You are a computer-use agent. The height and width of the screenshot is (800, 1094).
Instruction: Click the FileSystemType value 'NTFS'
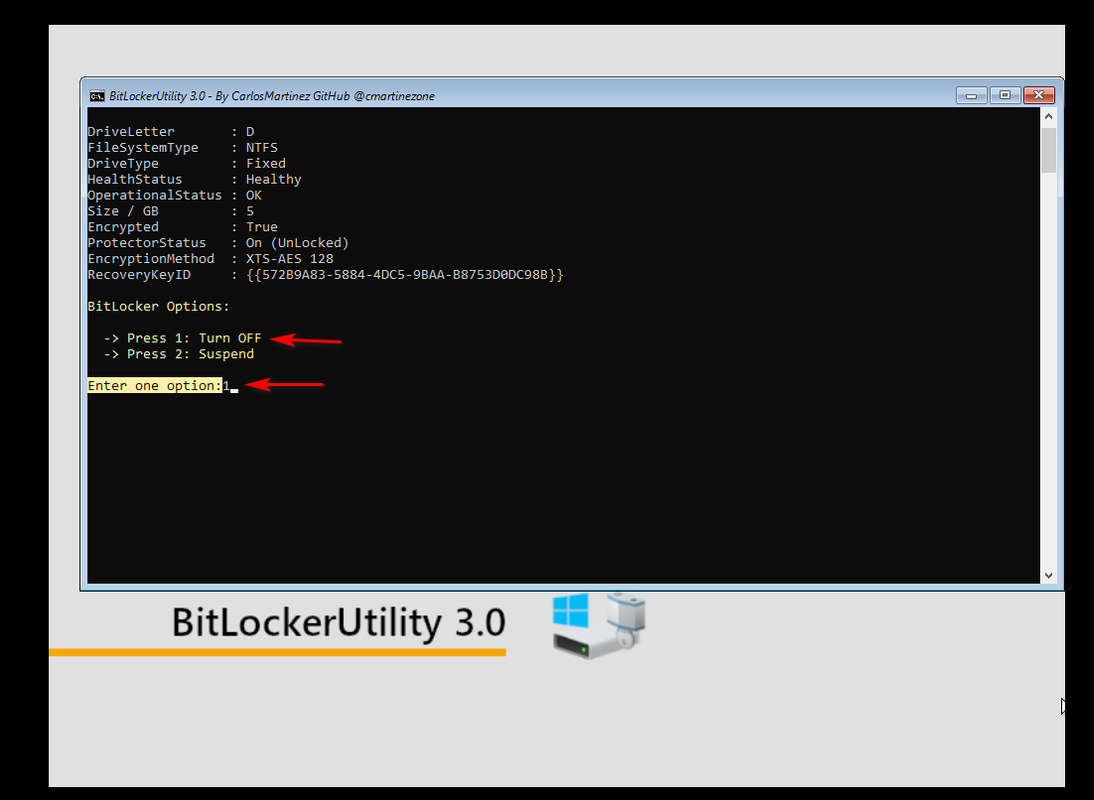[262, 148]
